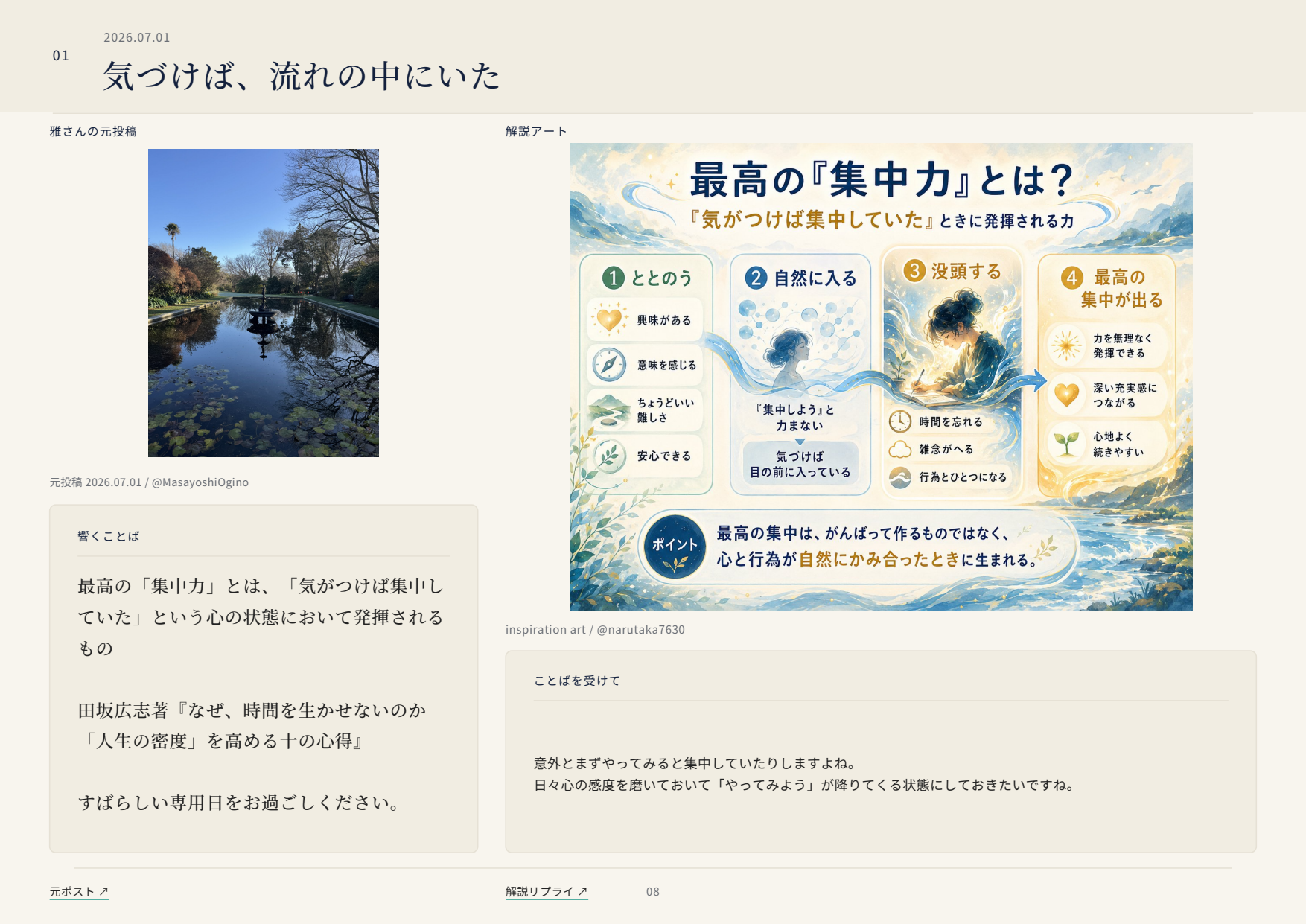Open the 最高の集中力 infographic image

click(881, 377)
